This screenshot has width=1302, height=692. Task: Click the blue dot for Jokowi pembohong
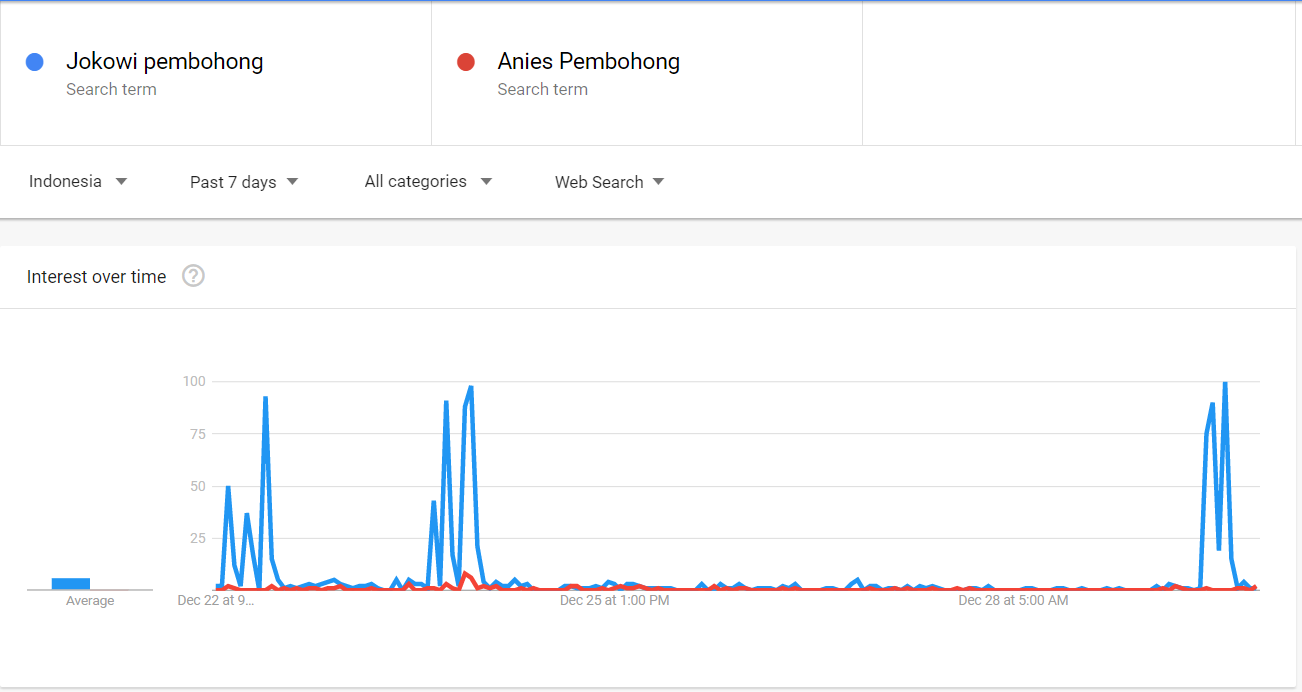[35, 62]
